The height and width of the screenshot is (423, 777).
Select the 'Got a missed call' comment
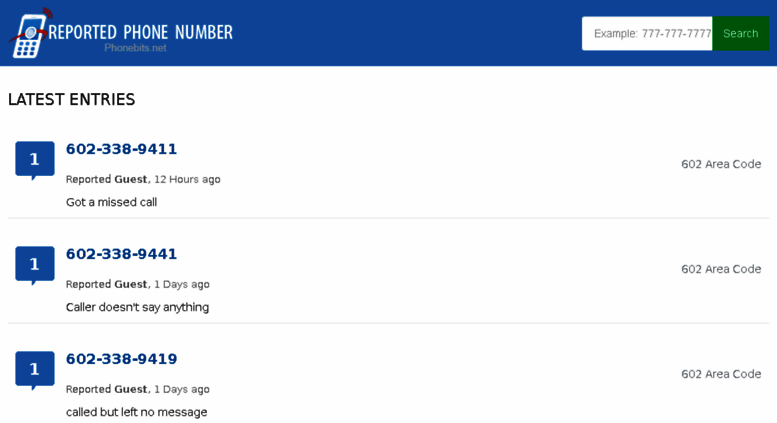click(111, 202)
